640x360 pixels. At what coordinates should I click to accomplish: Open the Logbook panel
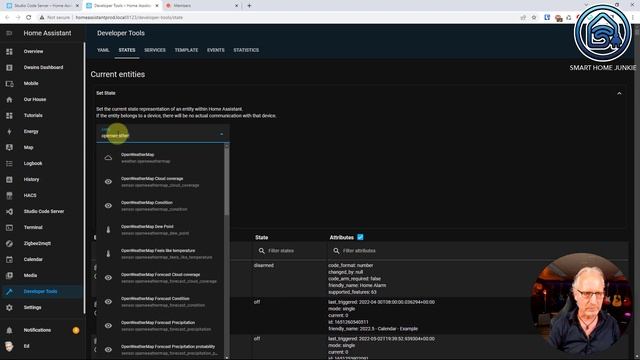click(x=33, y=163)
